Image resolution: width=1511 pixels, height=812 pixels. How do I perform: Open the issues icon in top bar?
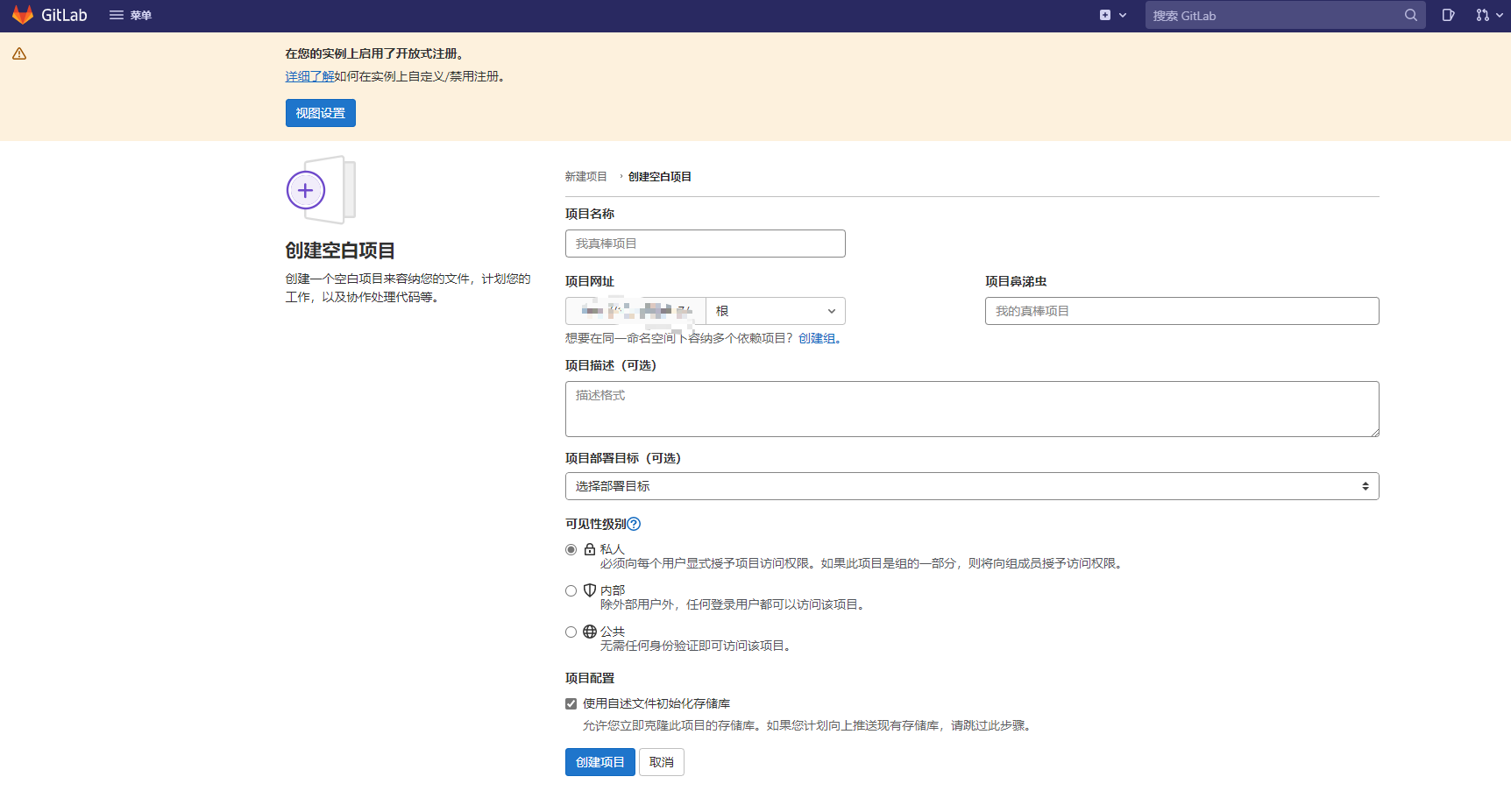1448,15
